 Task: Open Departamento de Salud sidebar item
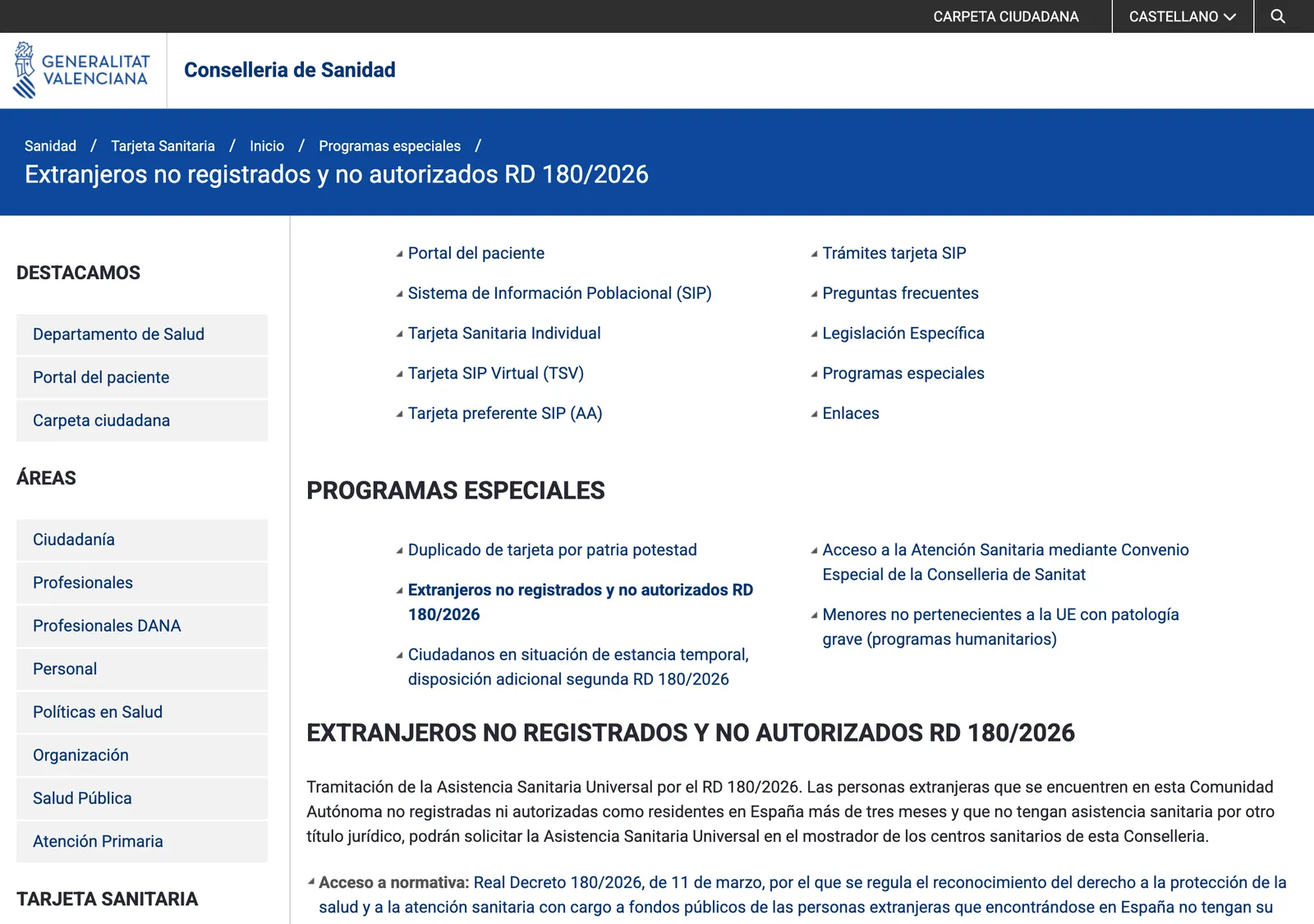[142, 334]
